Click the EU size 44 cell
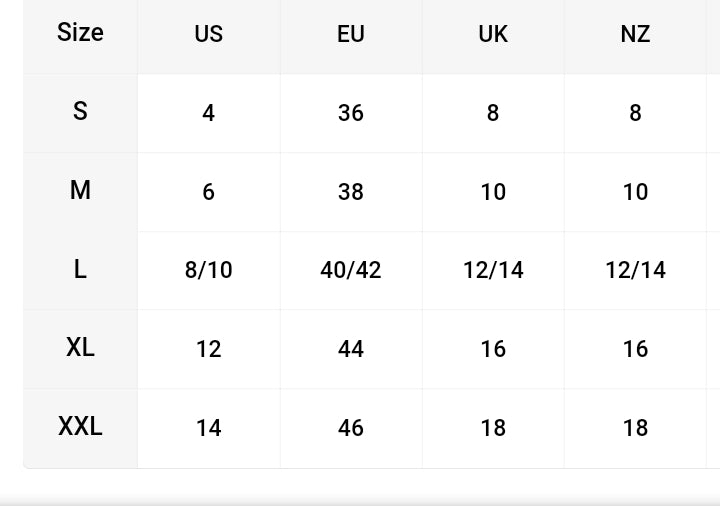Viewport: 720px width, 506px height. click(x=351, y=349)
